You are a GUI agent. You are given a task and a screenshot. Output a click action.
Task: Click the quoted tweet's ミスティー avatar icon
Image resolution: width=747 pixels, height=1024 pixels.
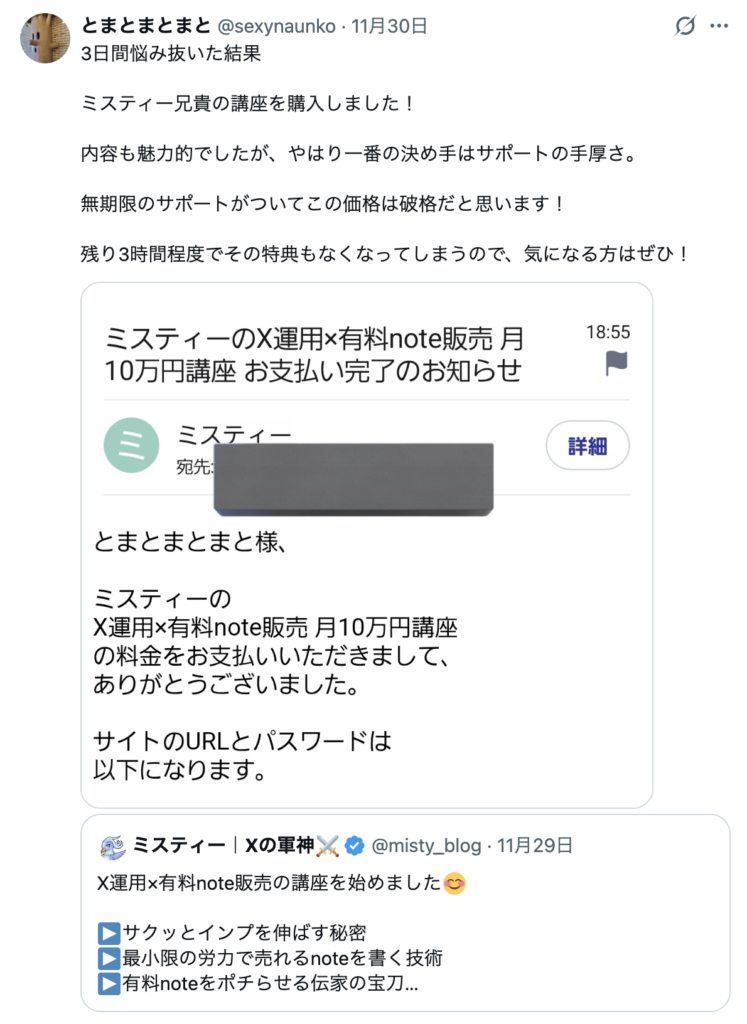click(112, 846)
